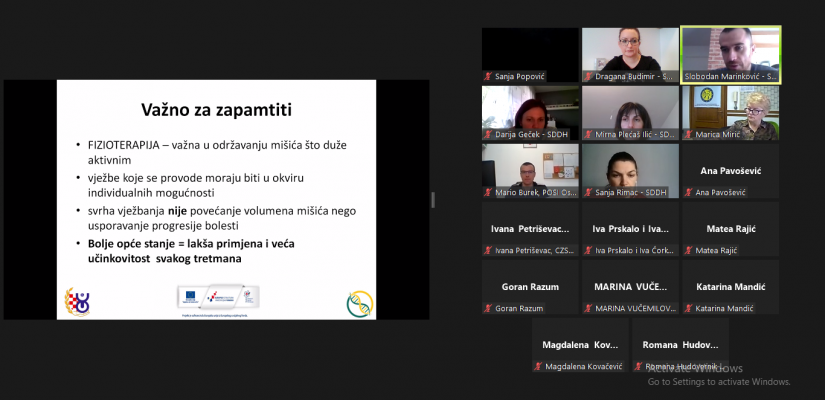Click the muted mic icon beside Sanja Popović
The image size is (825, 400).
(488, 76)
